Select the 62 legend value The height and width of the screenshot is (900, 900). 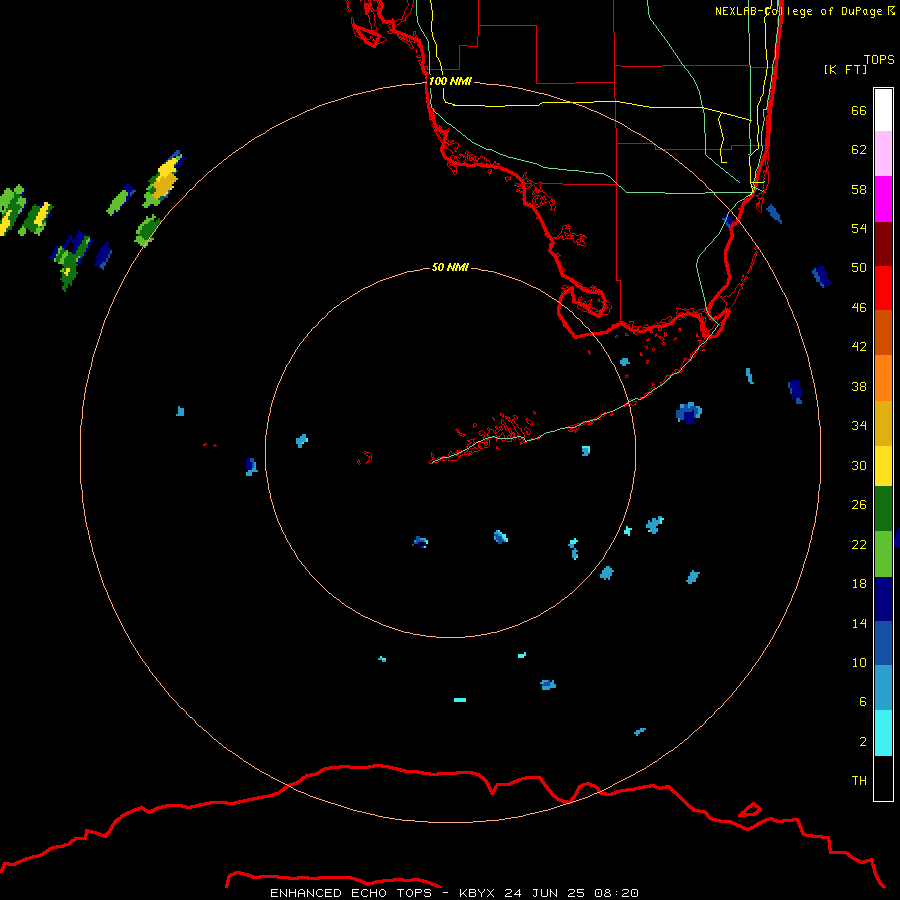[x=859, y=150]
